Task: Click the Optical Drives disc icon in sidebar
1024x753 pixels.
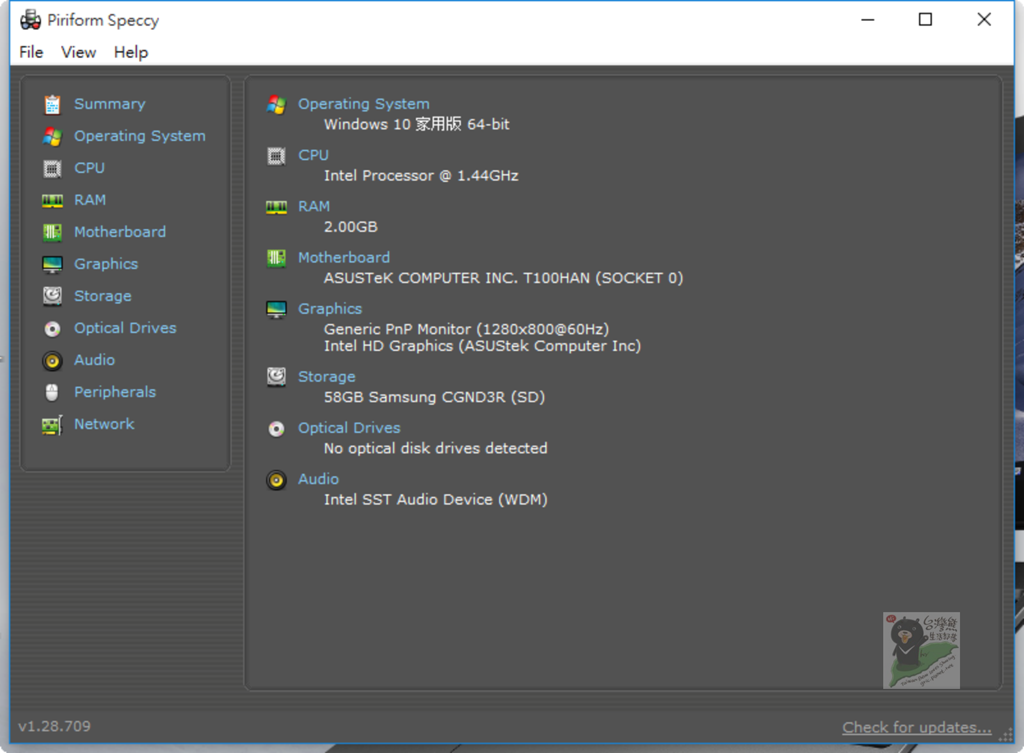Action: click(x=52, y=328)
